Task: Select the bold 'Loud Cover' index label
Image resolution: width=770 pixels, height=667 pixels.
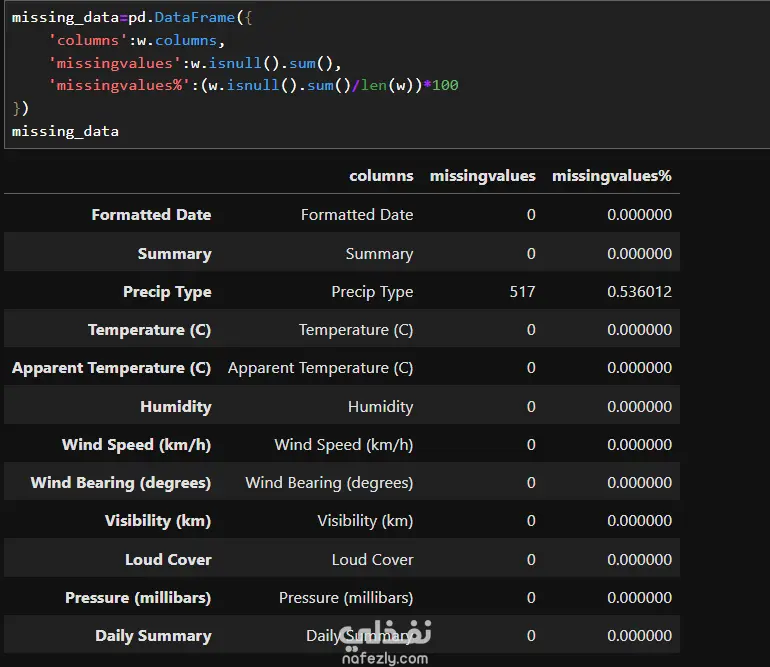Action: (168, 559)
